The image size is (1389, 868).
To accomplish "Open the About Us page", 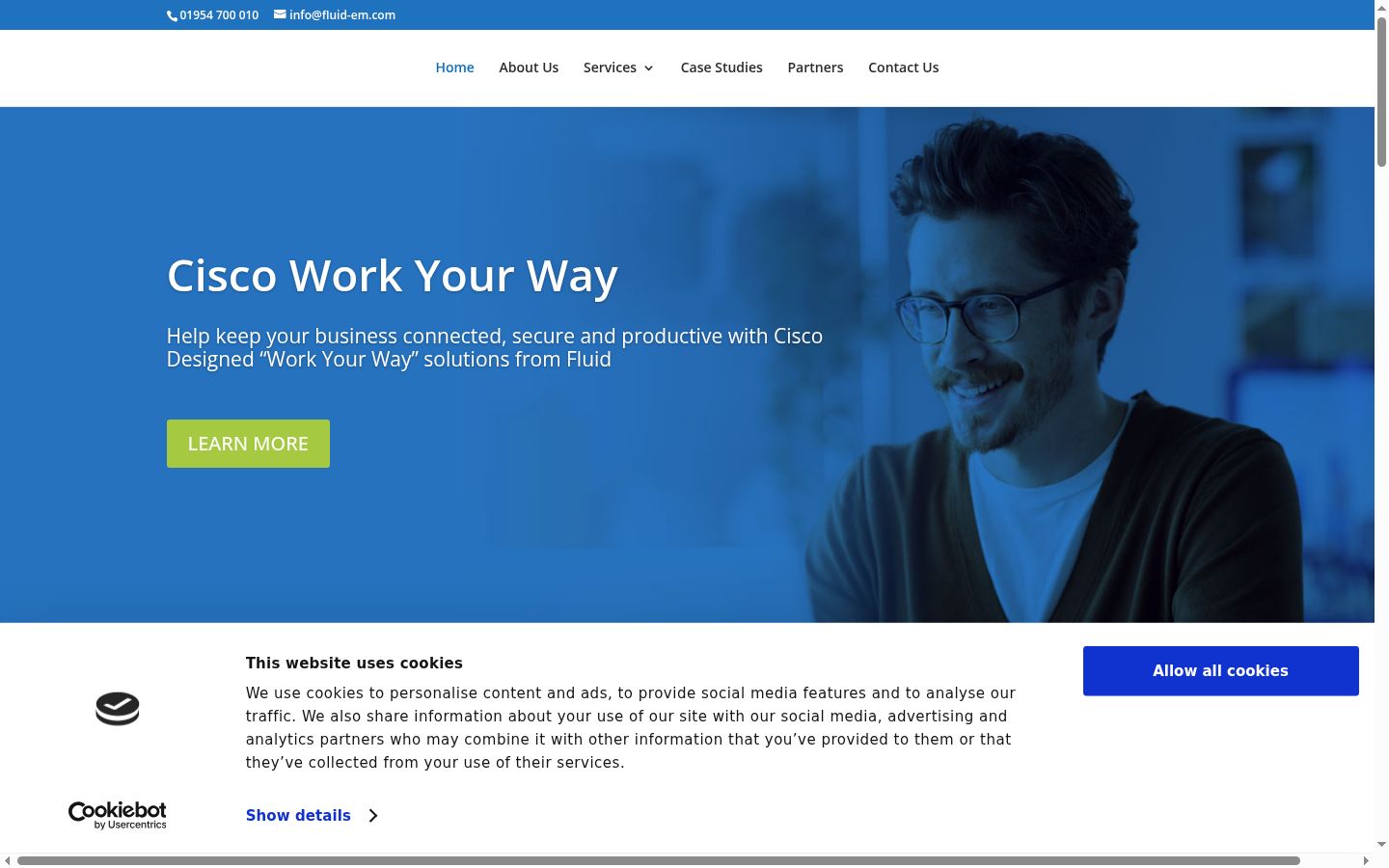I will (x=529, y=68).
